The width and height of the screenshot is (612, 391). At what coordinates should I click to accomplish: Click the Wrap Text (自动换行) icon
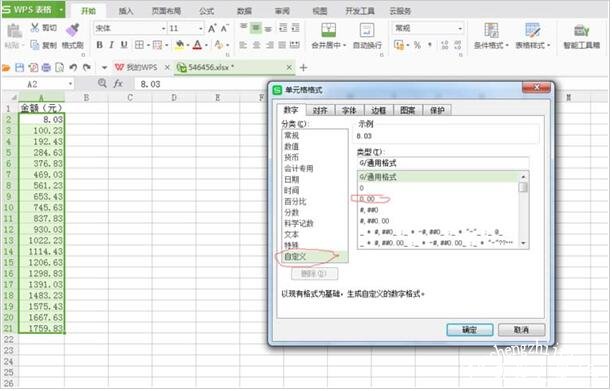tap(367, 30)
